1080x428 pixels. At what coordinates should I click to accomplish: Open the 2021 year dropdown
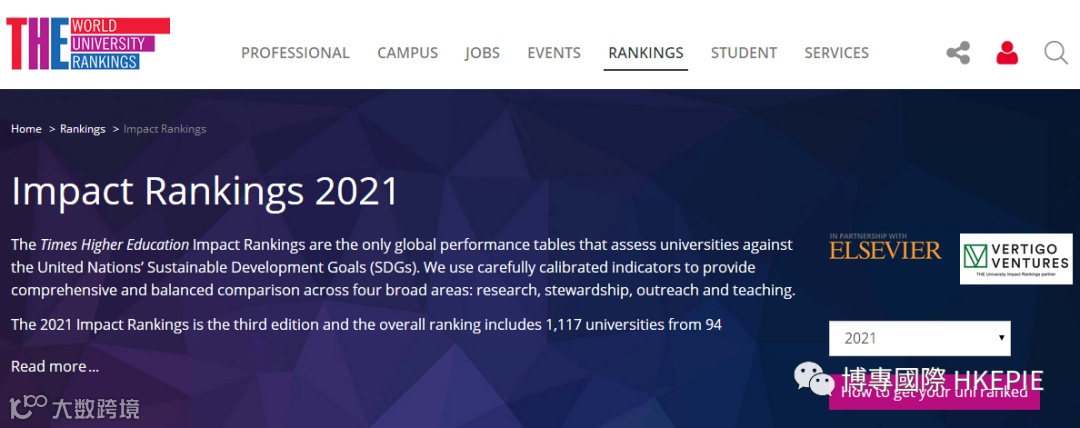point(920,338)
